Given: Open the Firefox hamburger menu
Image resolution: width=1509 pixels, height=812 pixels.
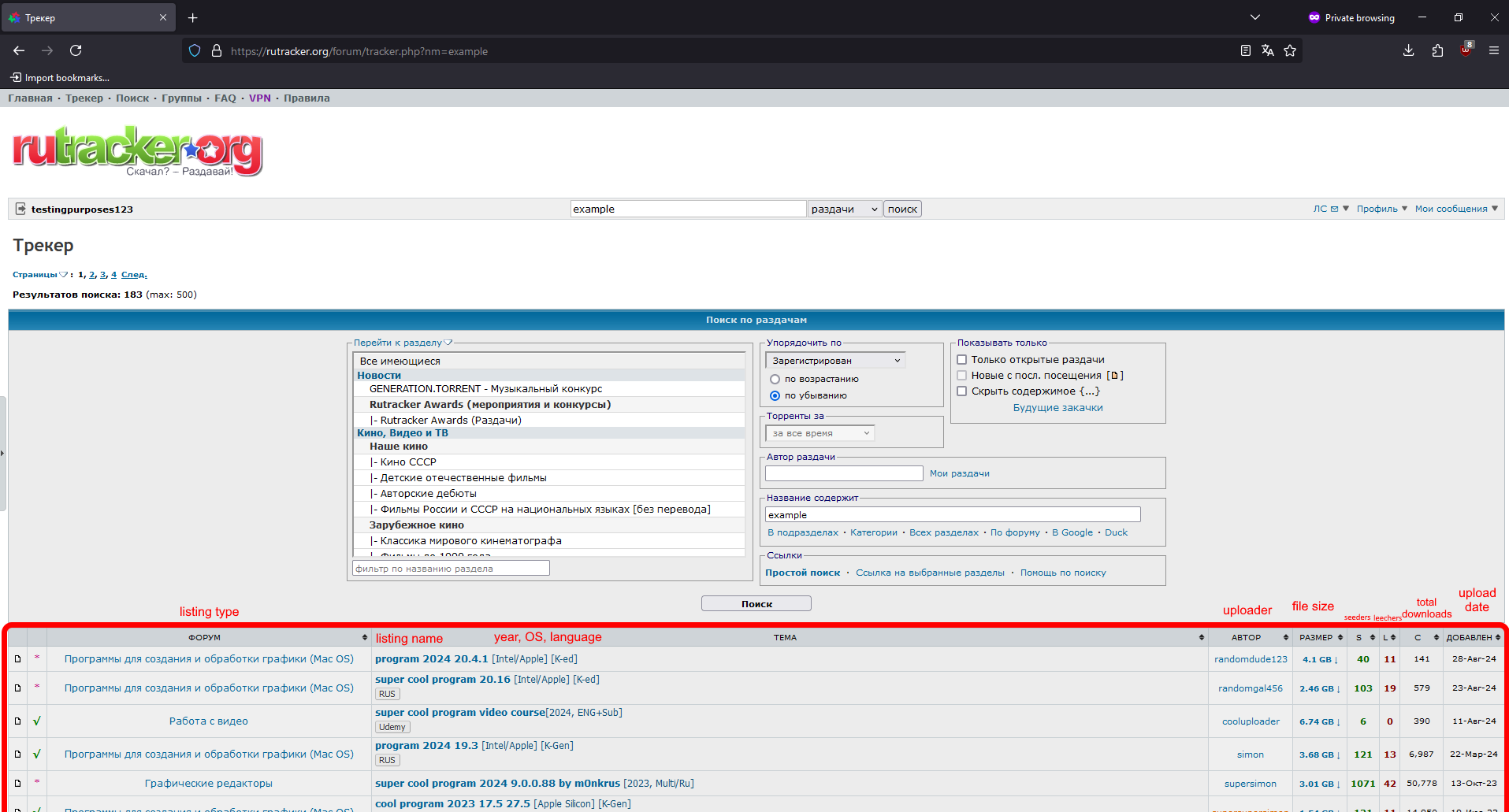Looking at the screenshot, I should 1494,50.
